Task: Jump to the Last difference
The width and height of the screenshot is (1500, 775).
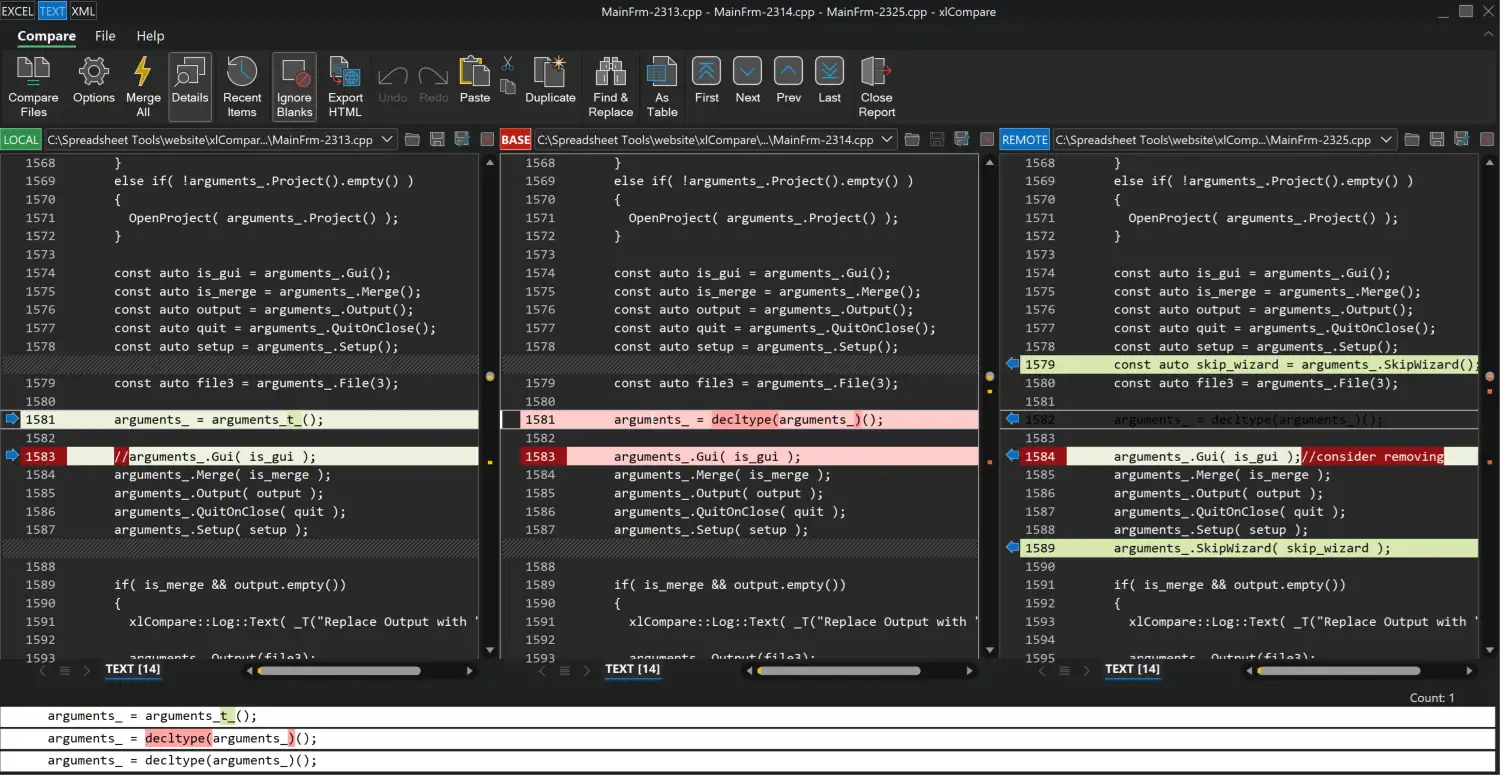Action: click(829, 85)
